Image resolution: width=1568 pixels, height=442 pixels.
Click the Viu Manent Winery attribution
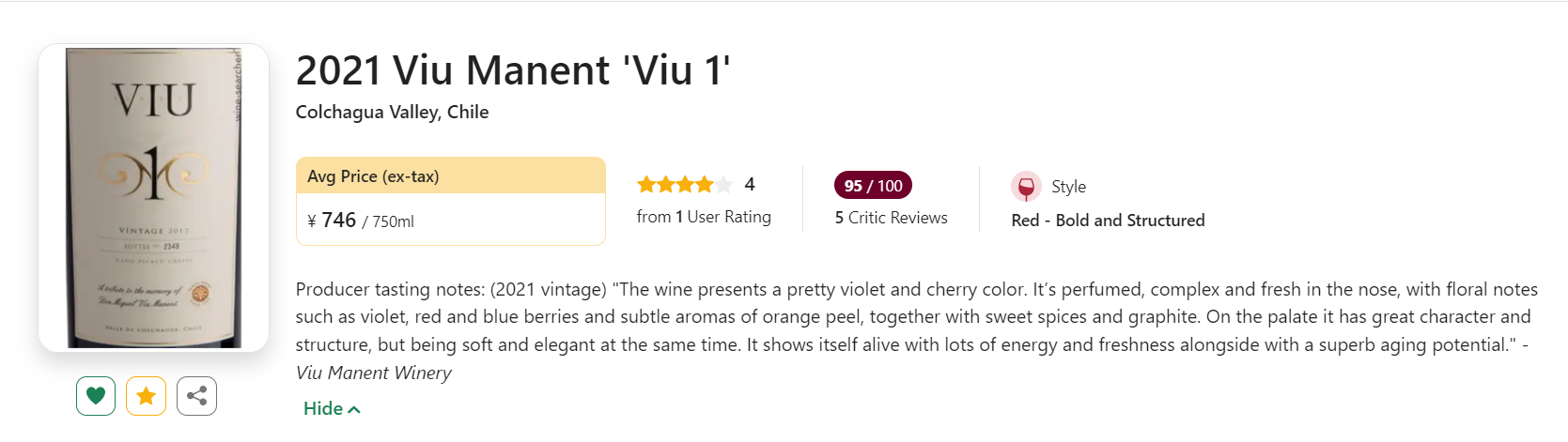pos(374,373)
